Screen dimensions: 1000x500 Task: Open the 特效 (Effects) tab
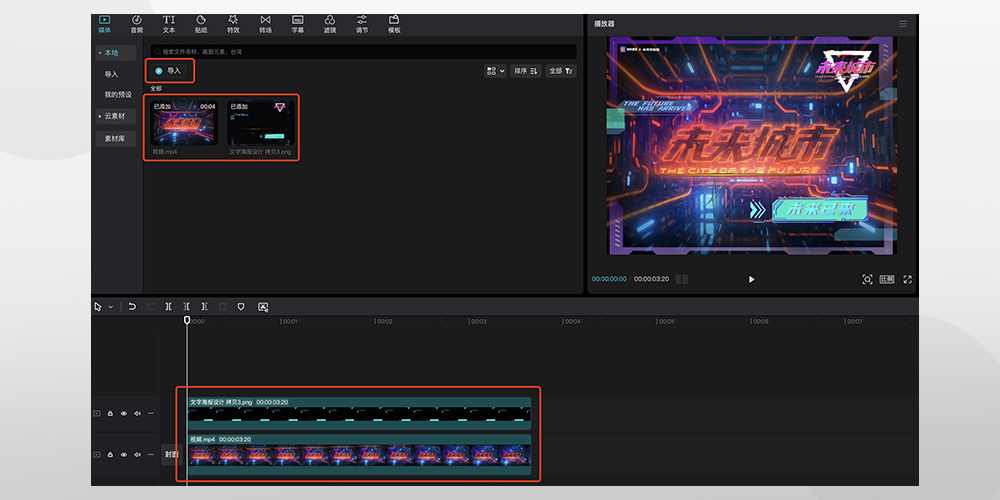pos(233,25)
